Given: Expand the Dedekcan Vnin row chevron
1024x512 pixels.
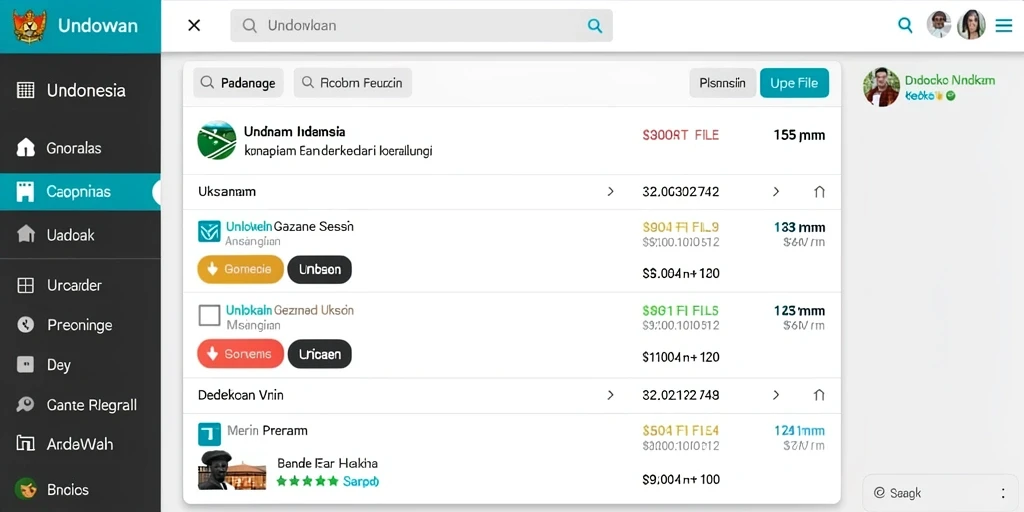Looking at the screenshot, I should [611, 394].
